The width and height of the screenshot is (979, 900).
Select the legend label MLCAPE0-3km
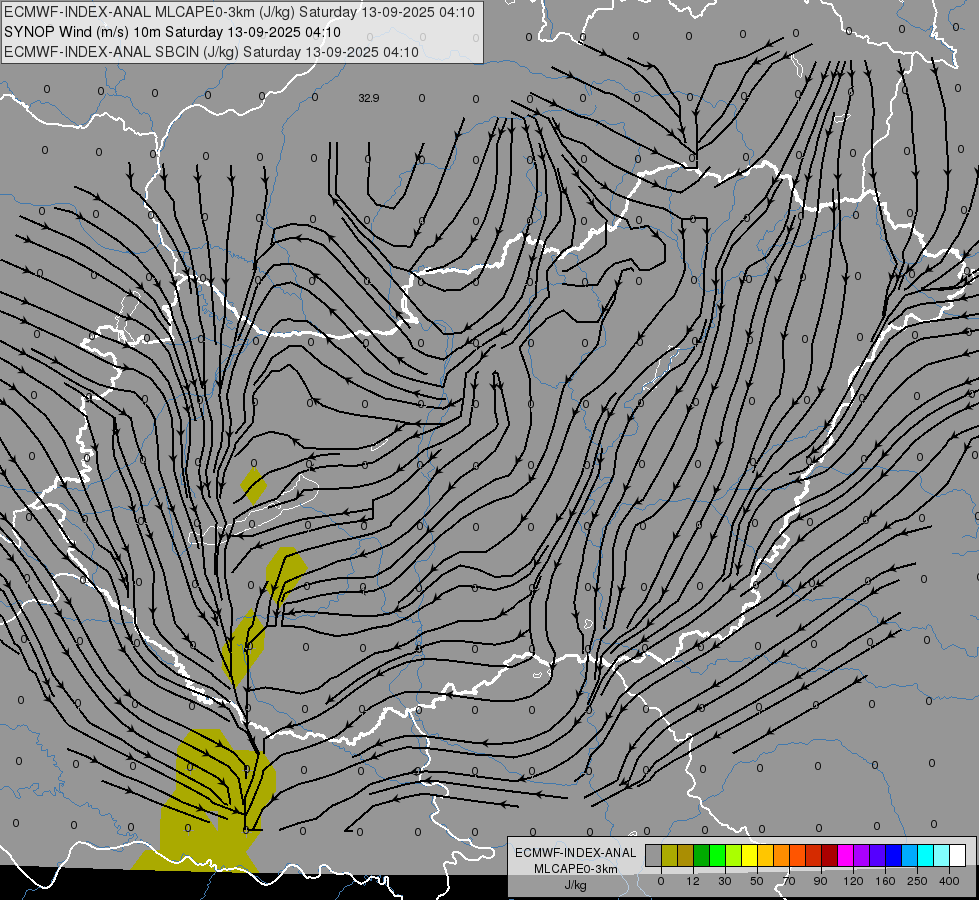(576, 869)
